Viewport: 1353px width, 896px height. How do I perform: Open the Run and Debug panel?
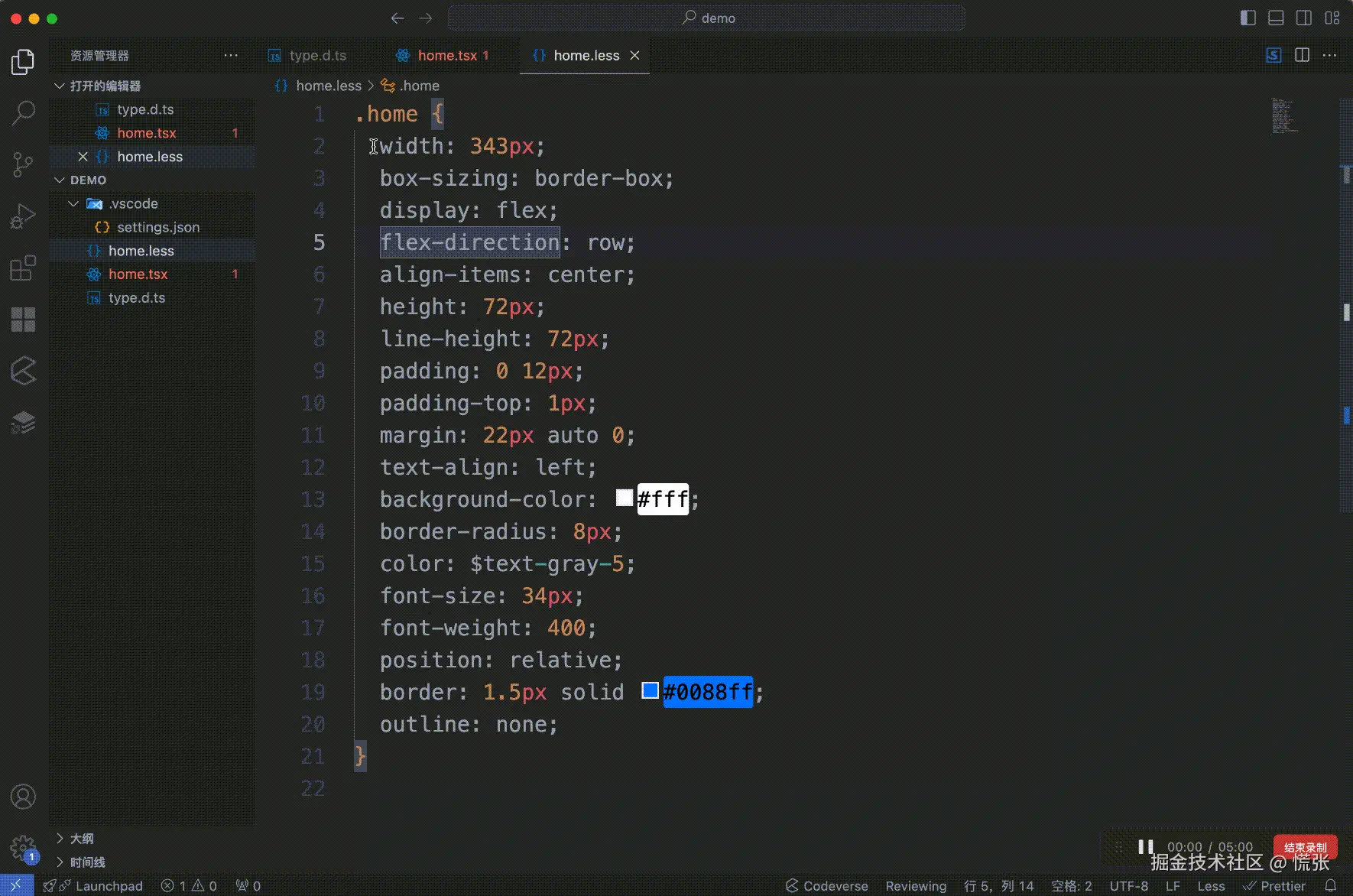pos(23,216)
